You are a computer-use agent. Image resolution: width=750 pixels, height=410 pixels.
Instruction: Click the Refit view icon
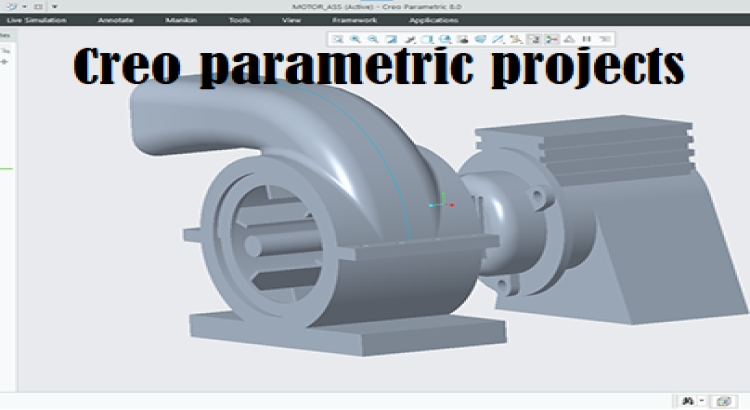[x=338, y=39]
